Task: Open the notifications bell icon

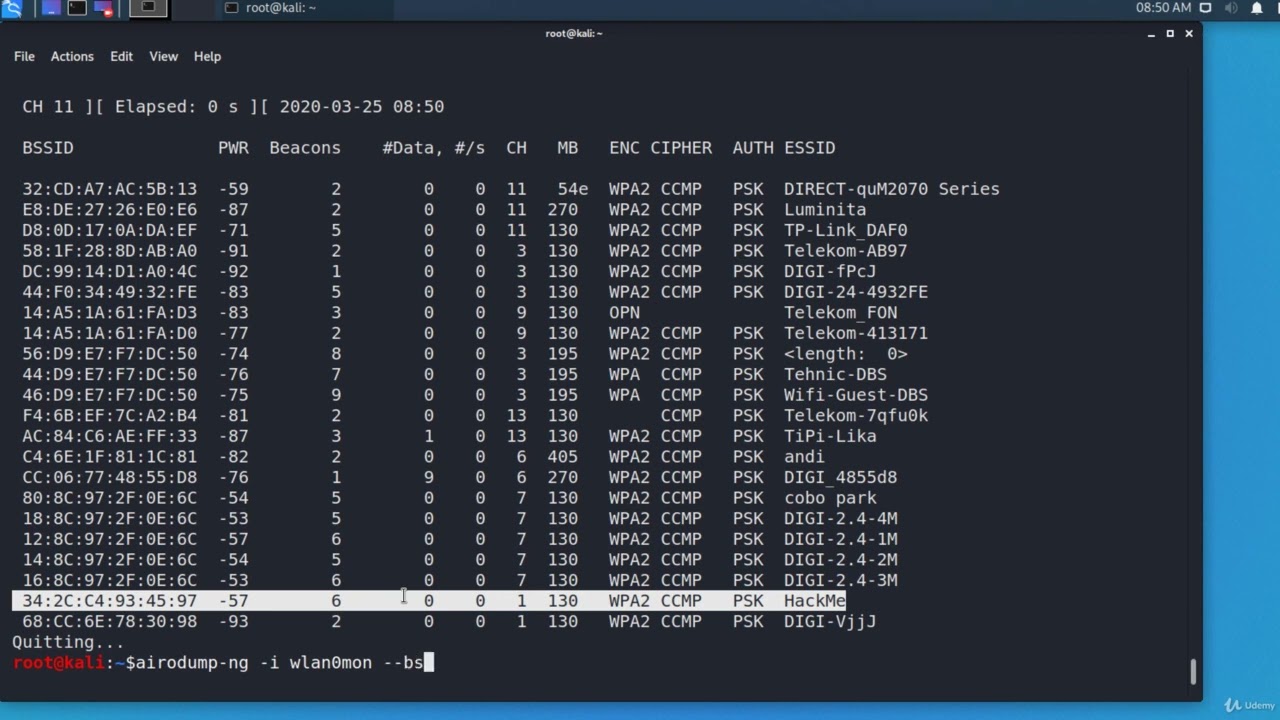Action: [1257, 8]
